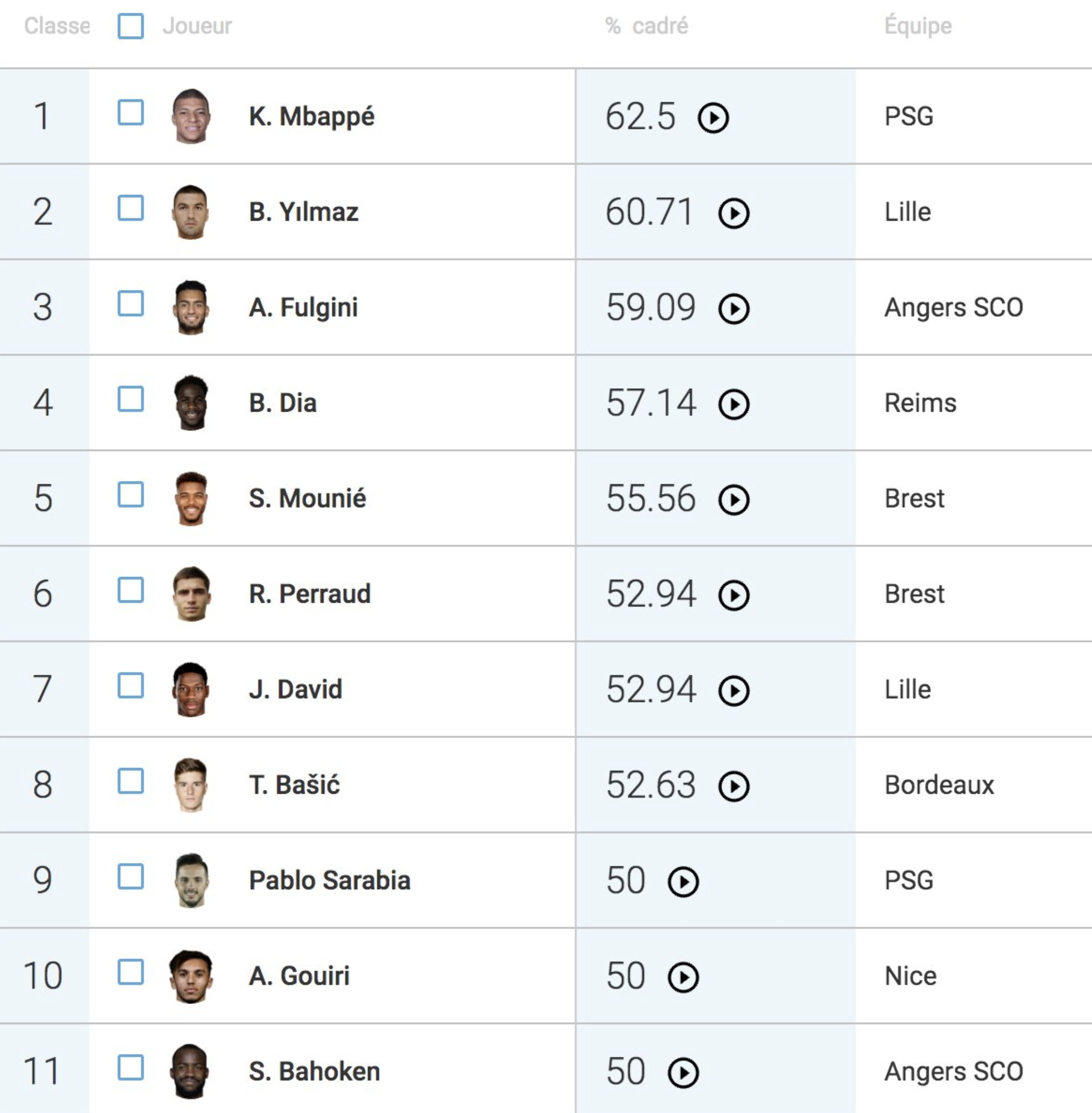Click S. Bahoken's face thumbnail

pos(191,1071)
